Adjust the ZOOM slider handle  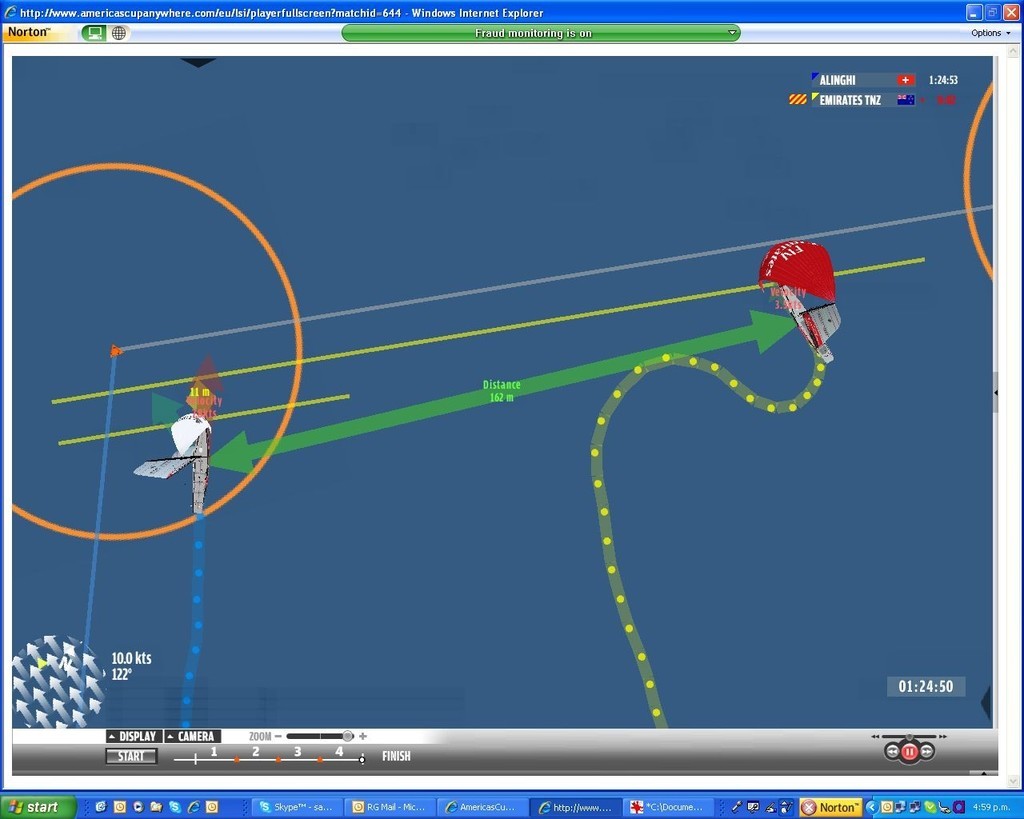[x=348, y=736]
